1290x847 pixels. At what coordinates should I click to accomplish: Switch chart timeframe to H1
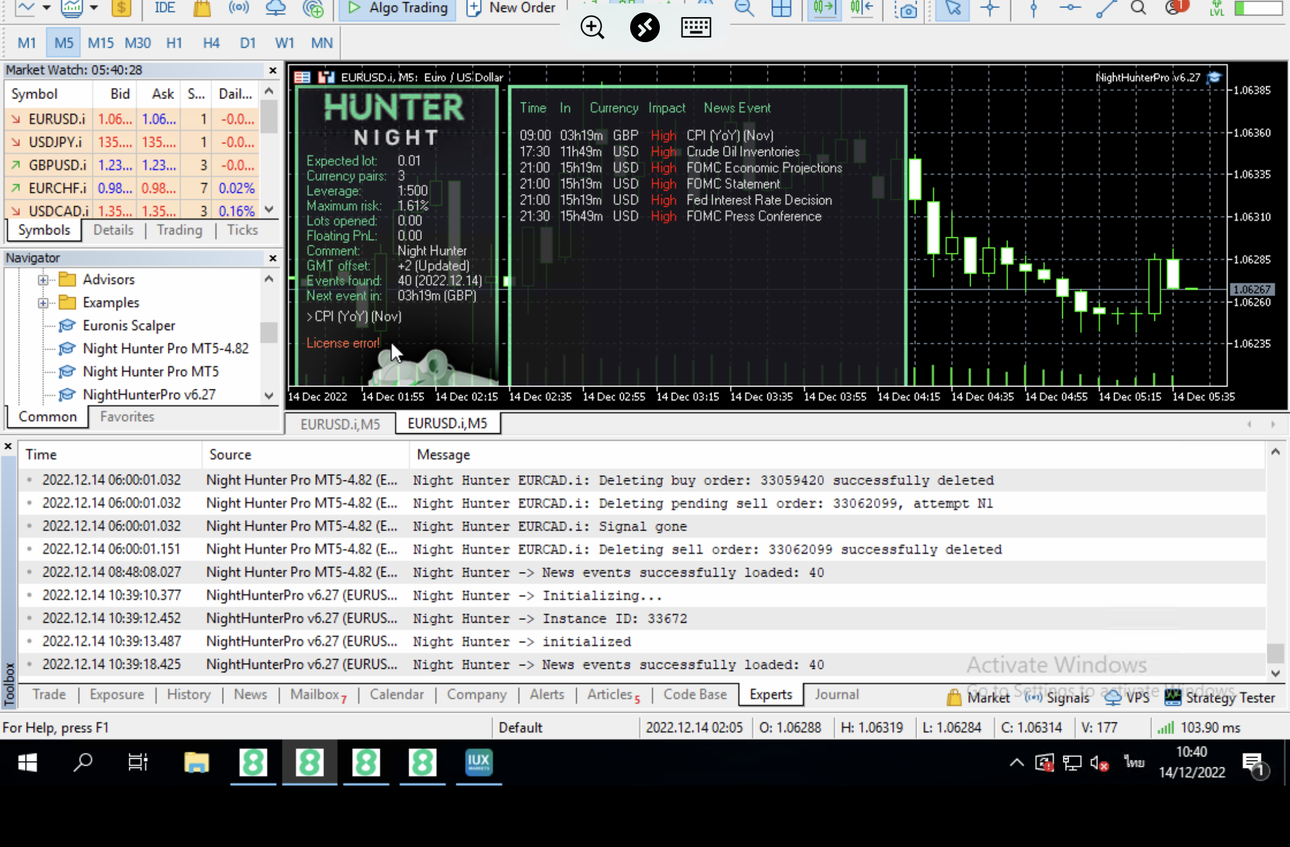[174, 43]
